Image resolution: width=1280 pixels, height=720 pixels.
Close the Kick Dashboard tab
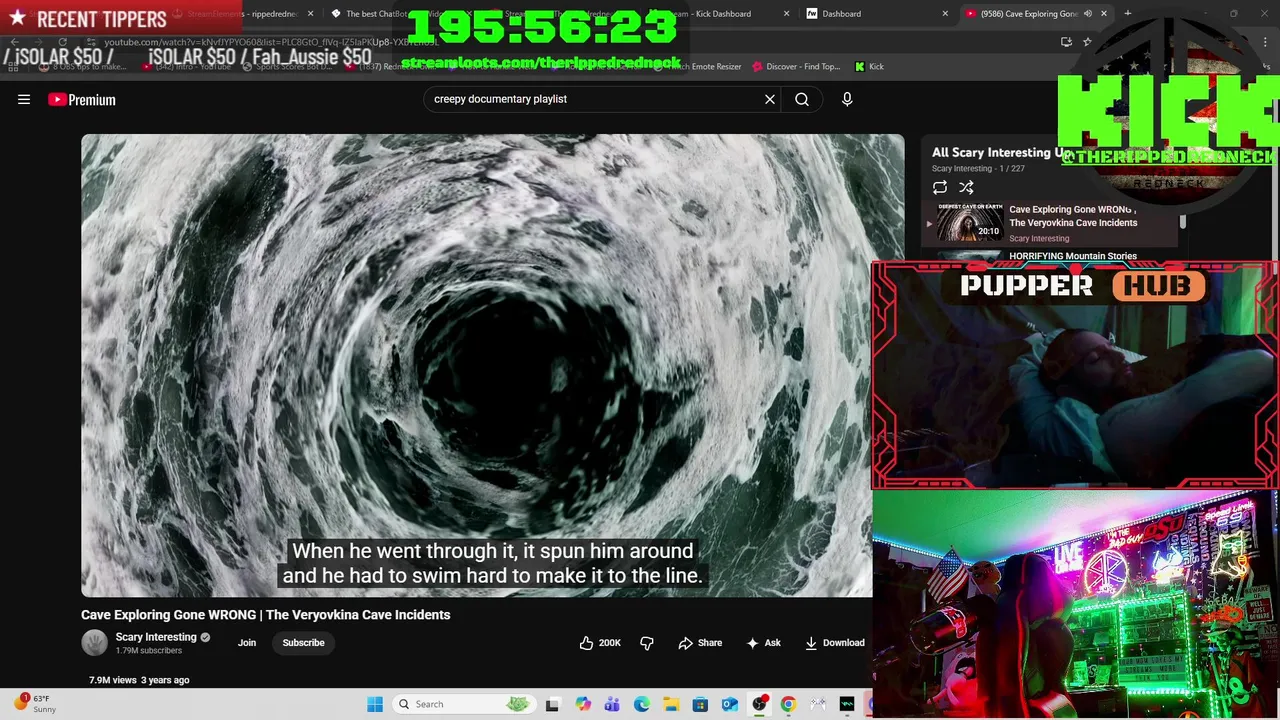786,14
